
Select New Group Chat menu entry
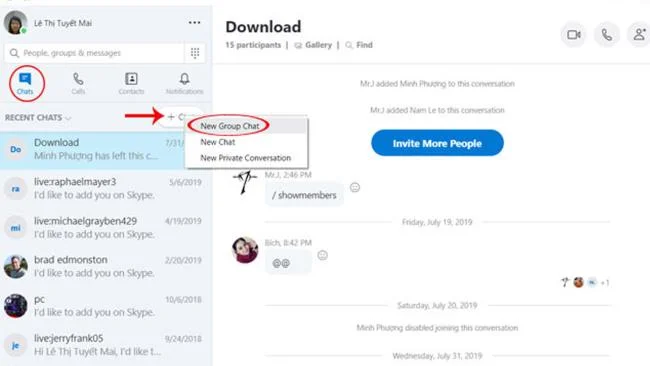(x=230, y=126)
